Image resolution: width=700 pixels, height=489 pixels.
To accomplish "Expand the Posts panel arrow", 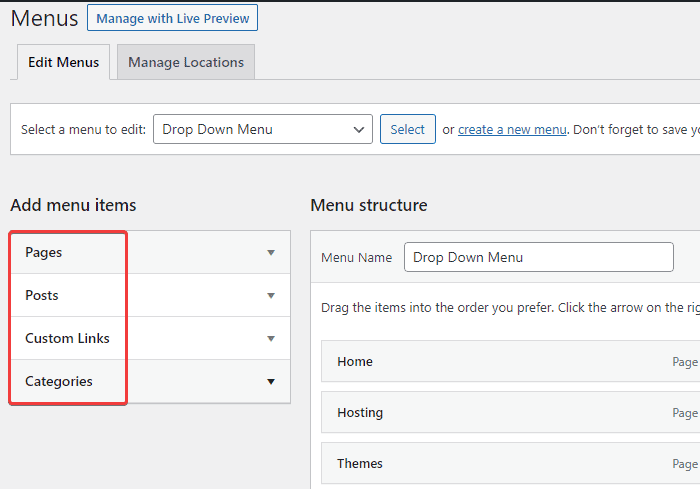I will [x=270, y=296].
